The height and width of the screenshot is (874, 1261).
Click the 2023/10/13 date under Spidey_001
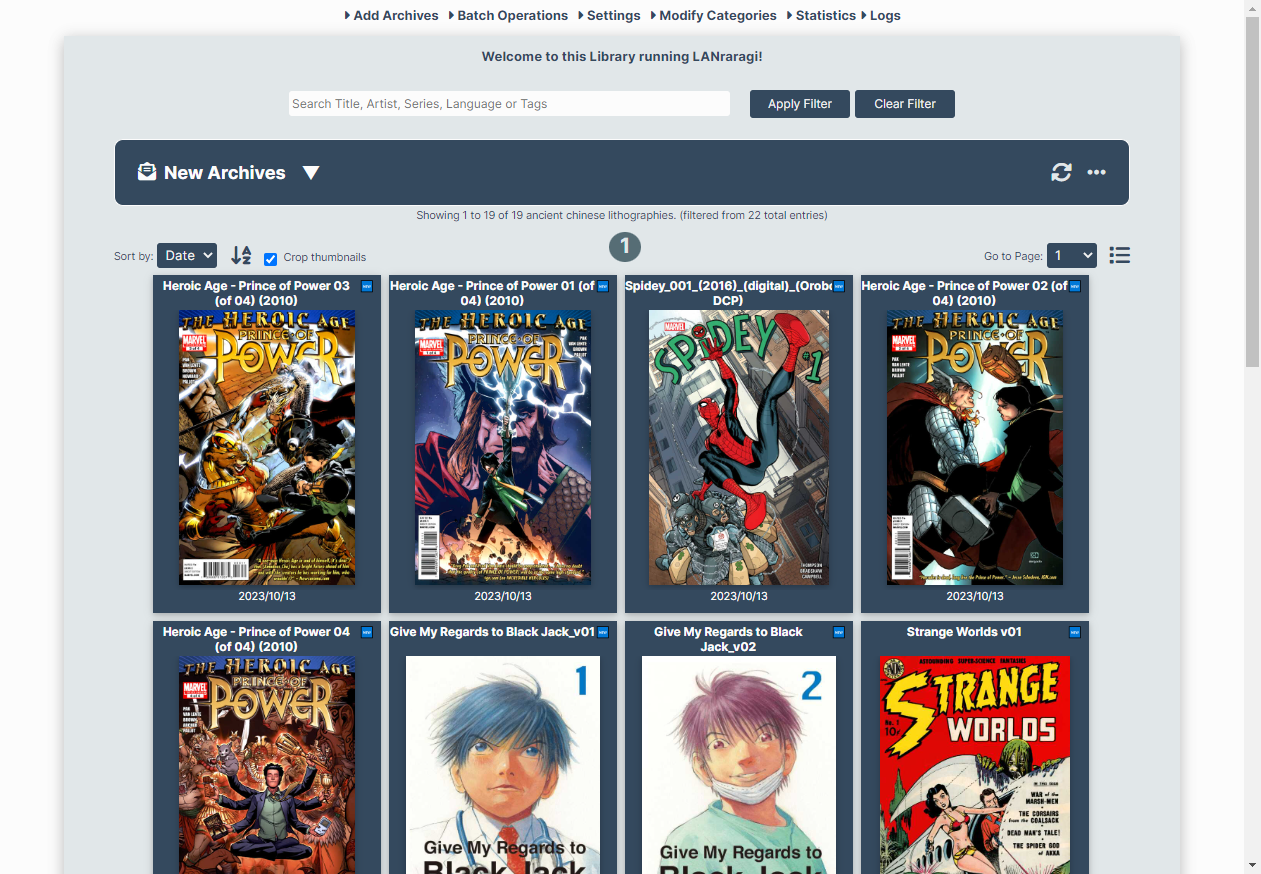tap(739, 596)
